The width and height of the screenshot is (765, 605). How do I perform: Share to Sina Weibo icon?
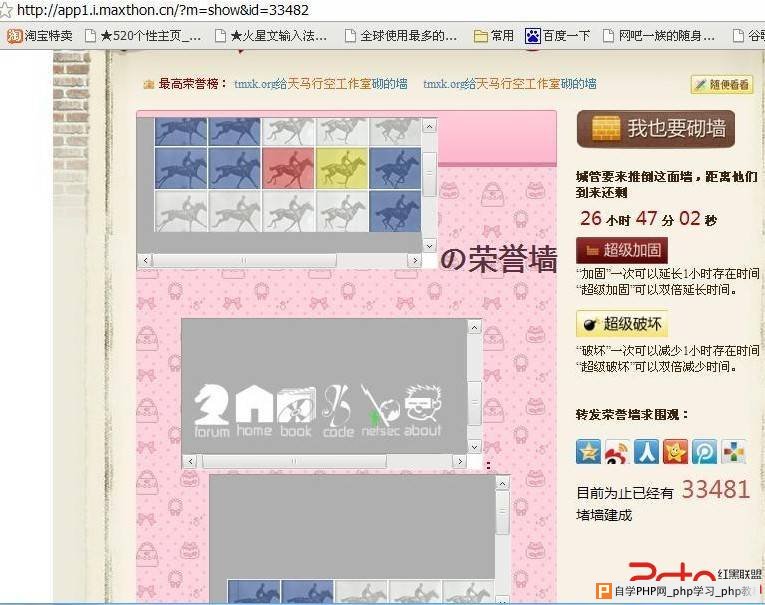coord(617,451)
